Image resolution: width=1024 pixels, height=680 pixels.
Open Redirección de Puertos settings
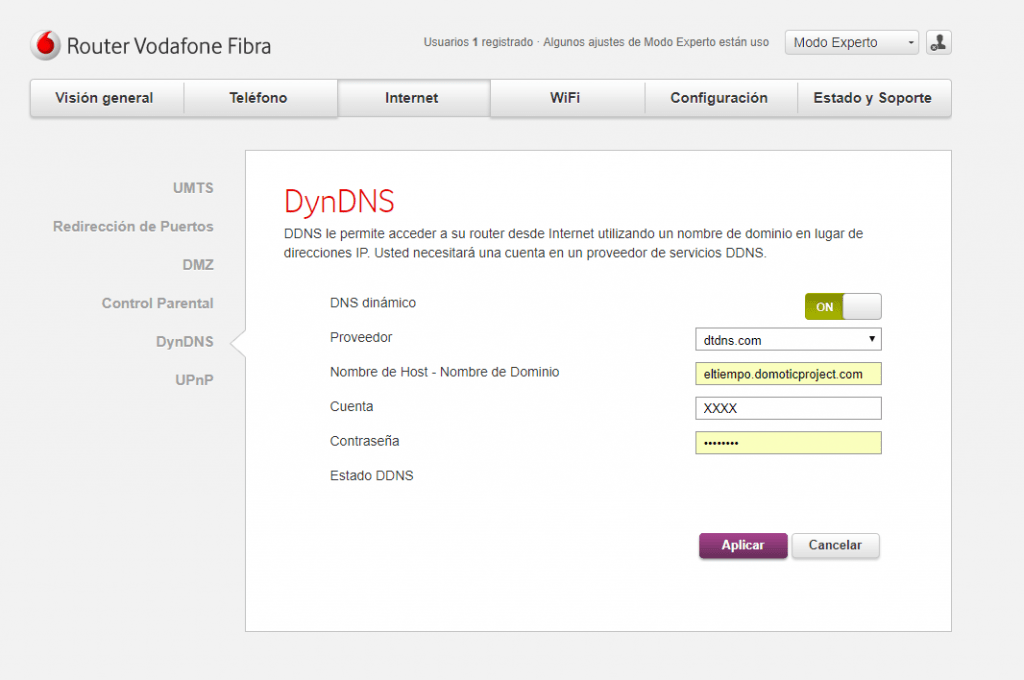pos(133,226)
